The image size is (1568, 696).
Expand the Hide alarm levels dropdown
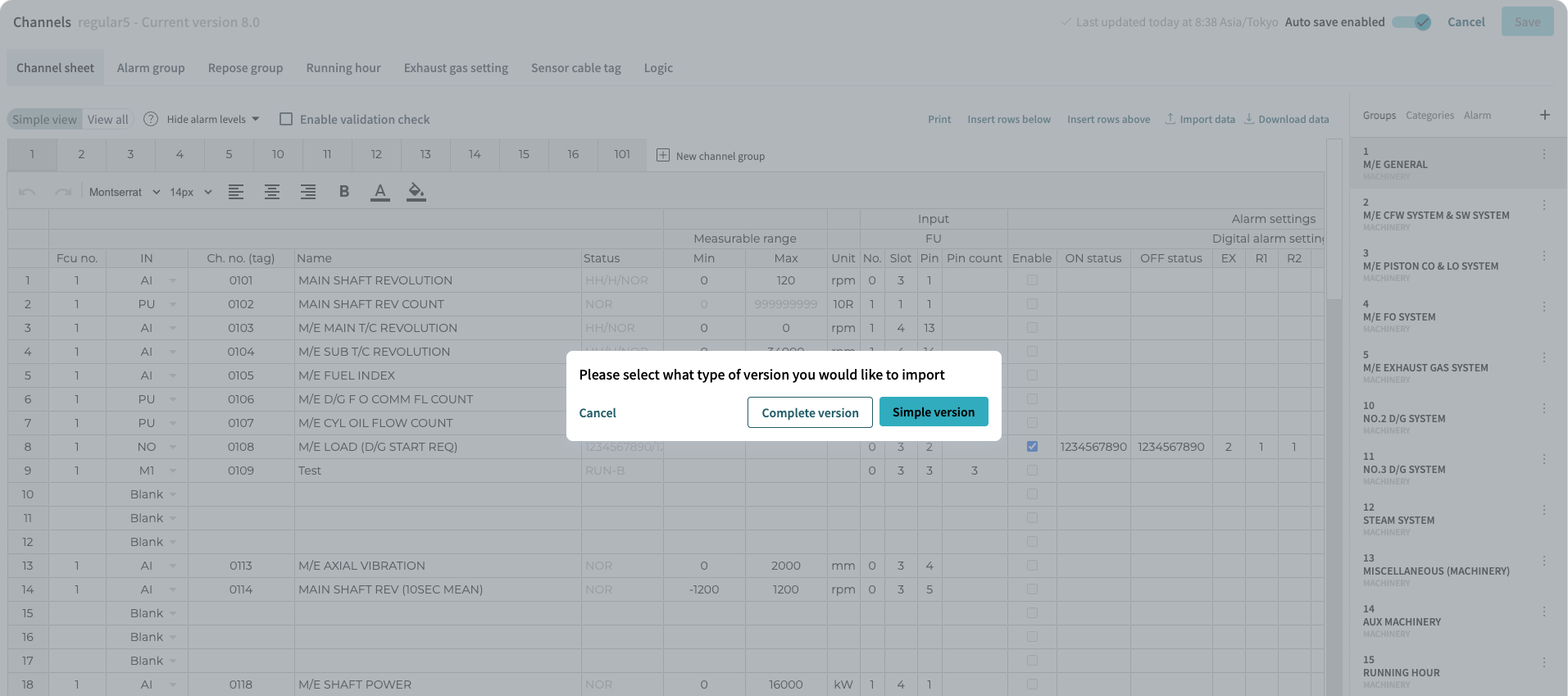[213, 119]
